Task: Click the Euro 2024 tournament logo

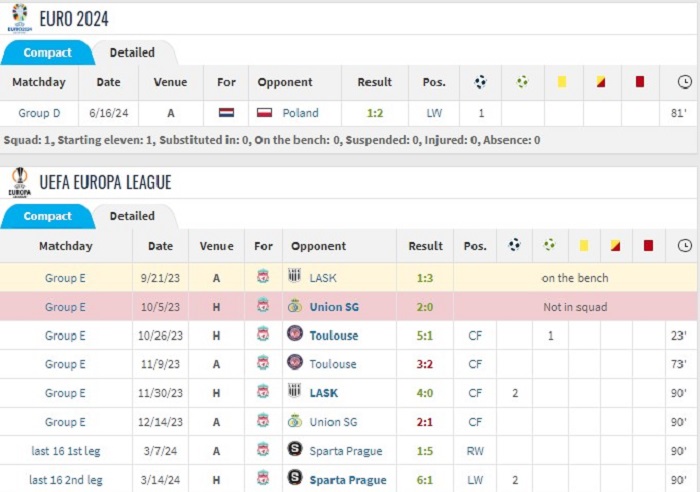Action: [x=20, y=18]
